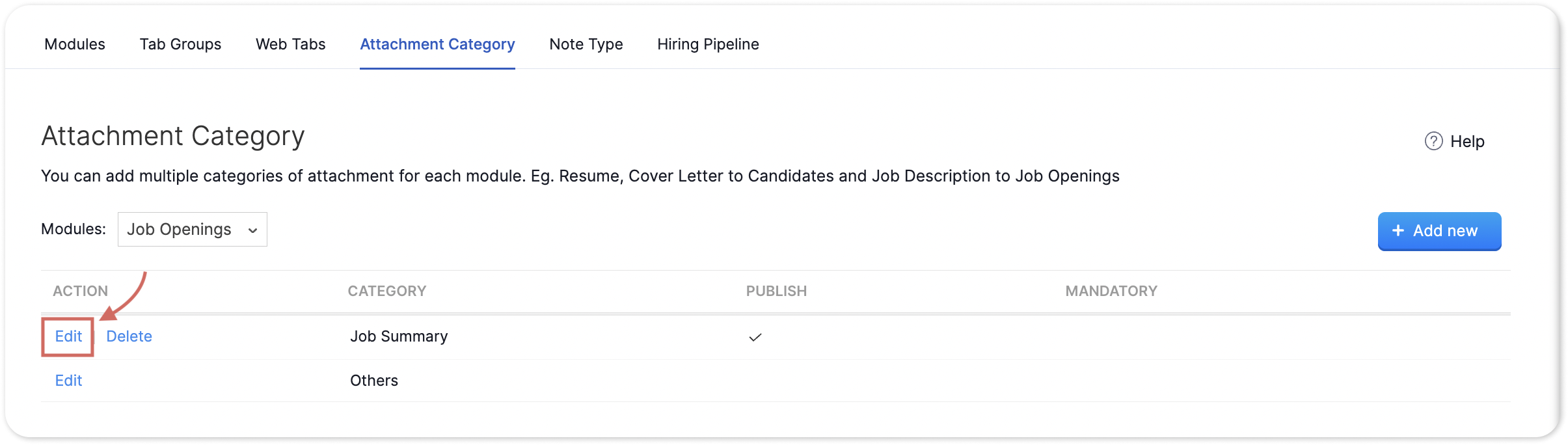Switch to the Modules tab
This screenshot has height=445, width=1568.
click(75, 44)
